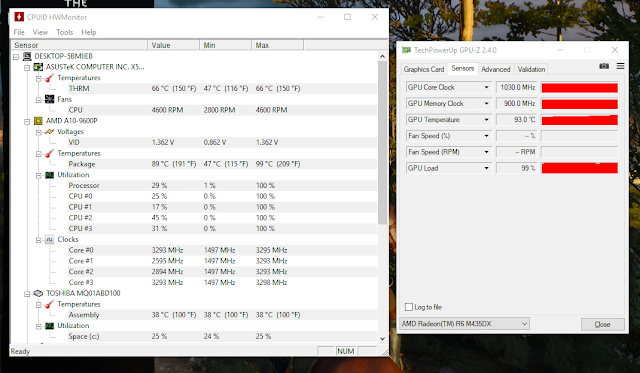Click the Min column header
The width and height of the screenshot is (640, 373).
click(225, 45)
